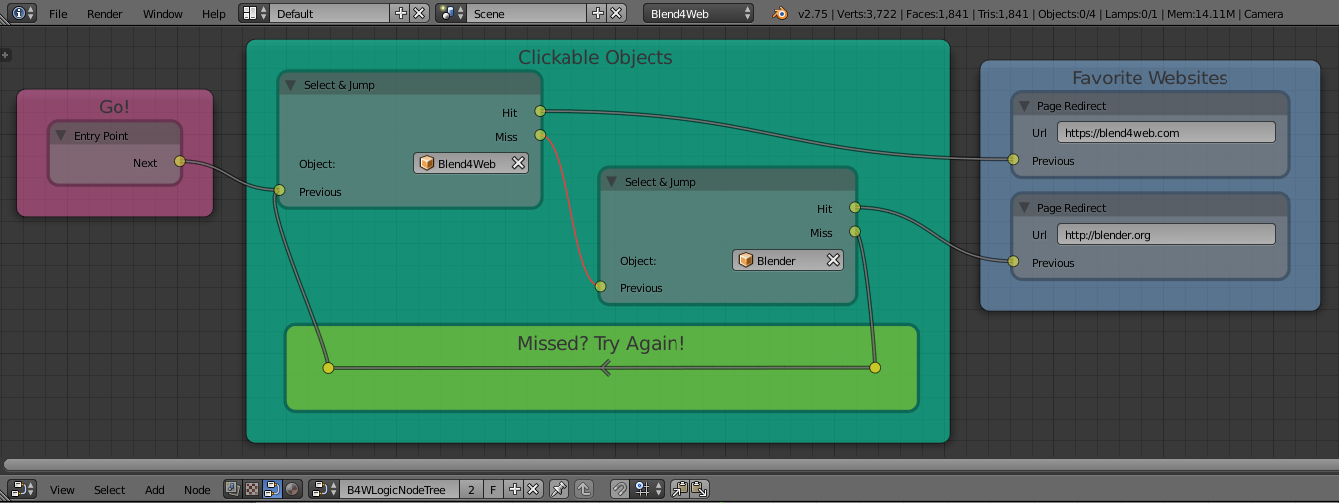Toggle pin node tree icon
1339x503 pixels.
pos(560,489)
